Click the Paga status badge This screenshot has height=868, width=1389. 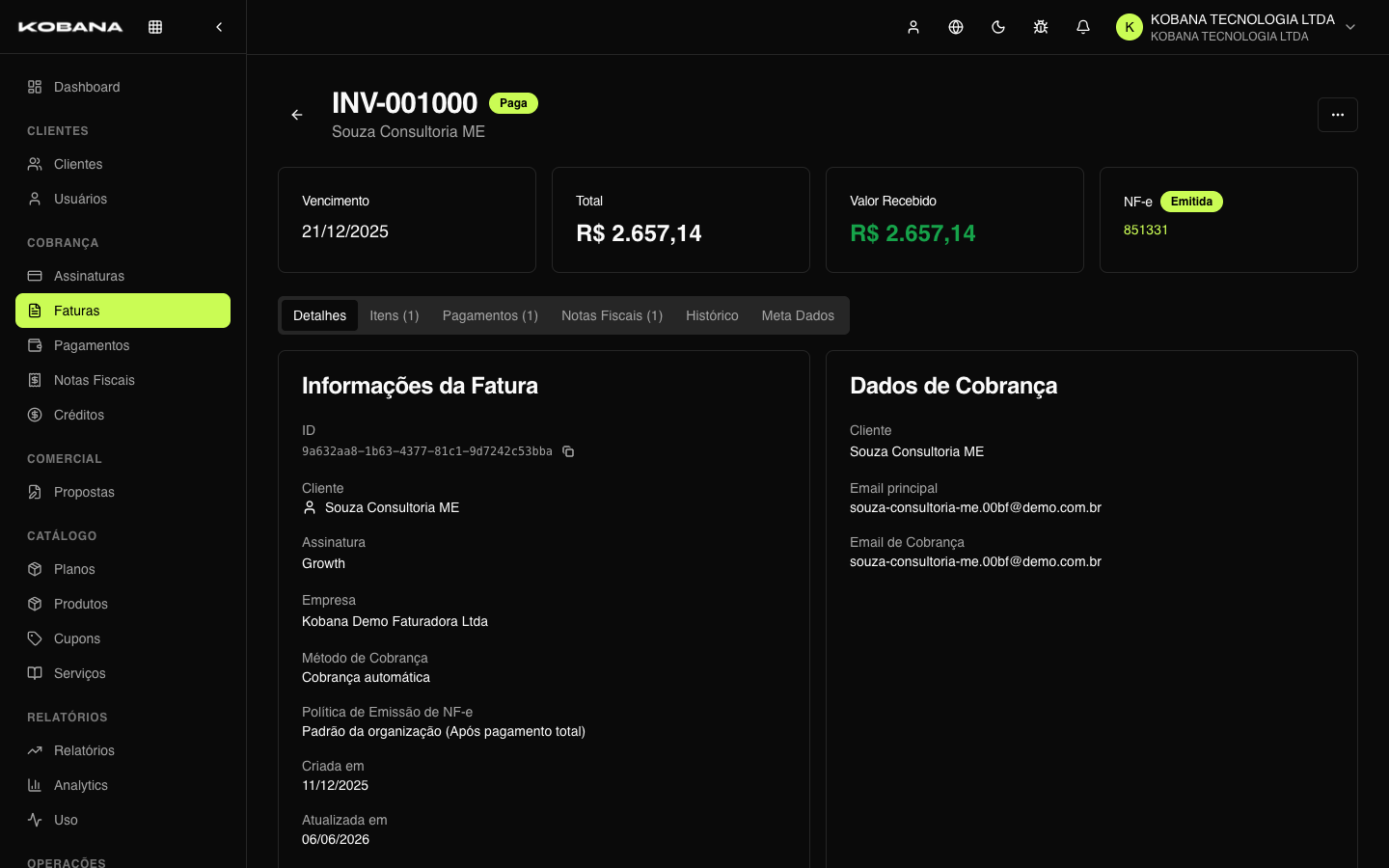pyautogui.click(x=513, y=103)
